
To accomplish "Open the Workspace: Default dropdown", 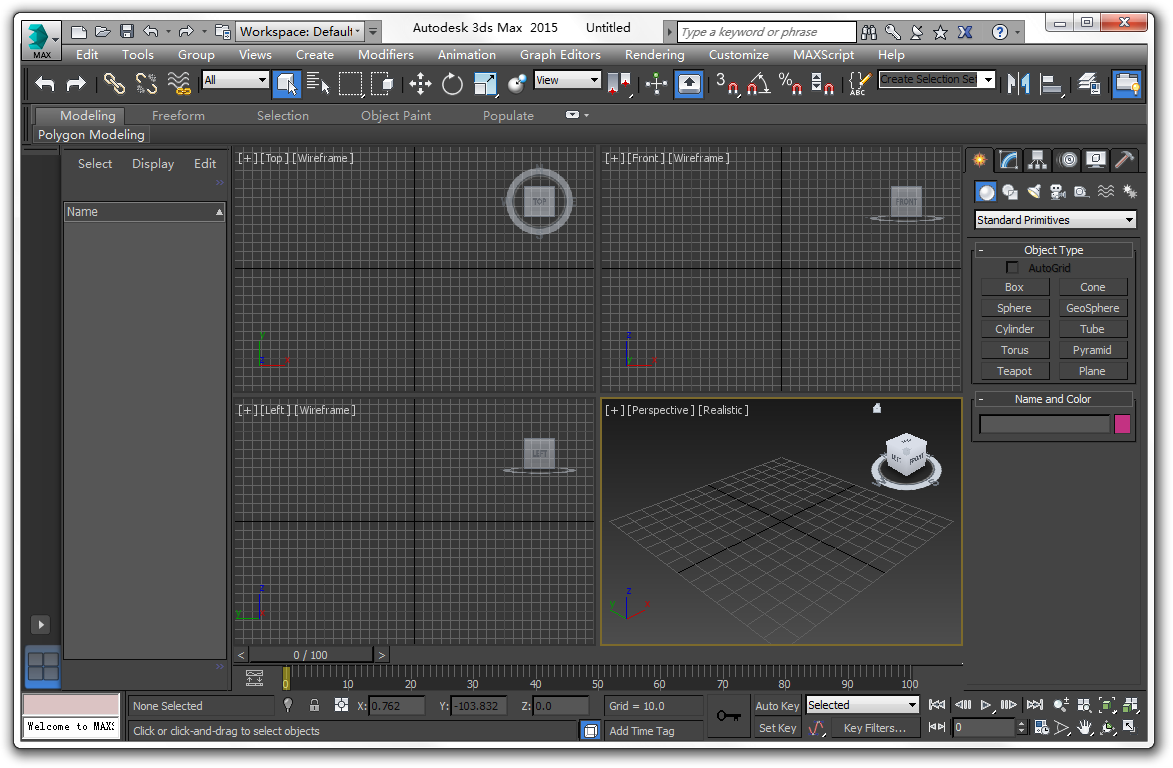I will pos(300,31).
